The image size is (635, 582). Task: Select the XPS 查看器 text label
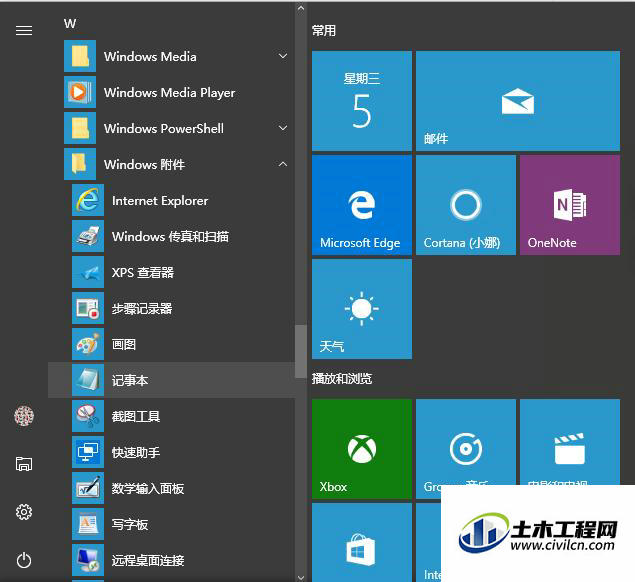(x=143, y=273)
